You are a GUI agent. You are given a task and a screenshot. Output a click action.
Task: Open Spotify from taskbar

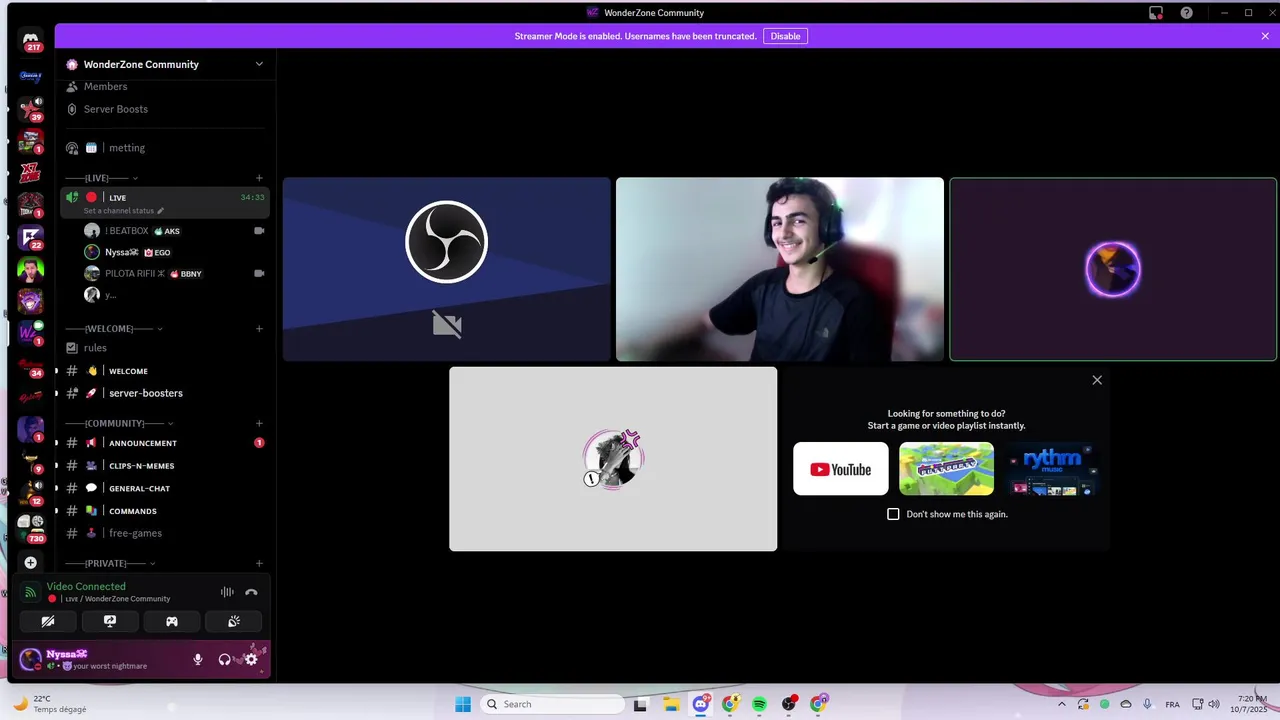759,704
